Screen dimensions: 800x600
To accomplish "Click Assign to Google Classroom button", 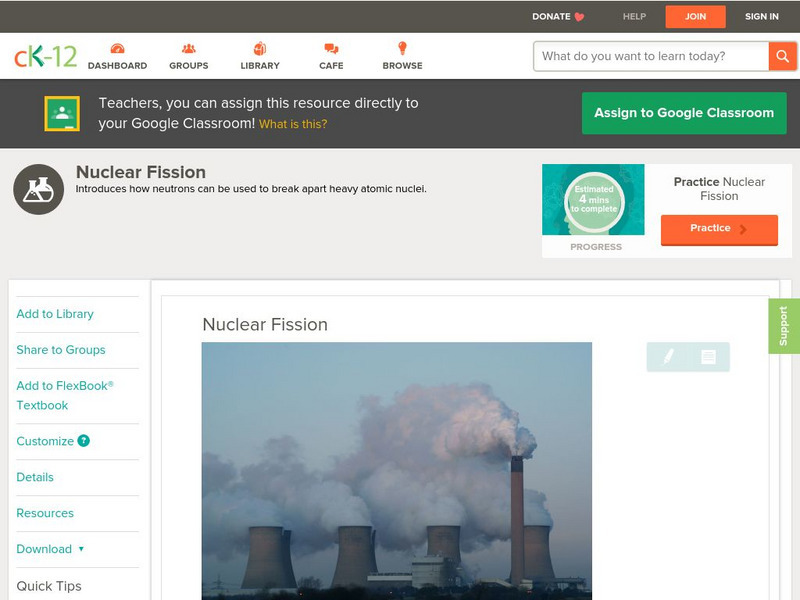I will (684, 113).
